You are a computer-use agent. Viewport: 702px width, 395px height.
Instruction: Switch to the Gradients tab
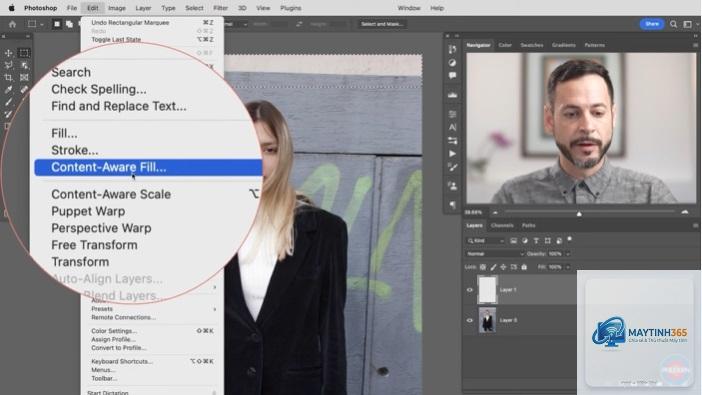pos(564,45)
